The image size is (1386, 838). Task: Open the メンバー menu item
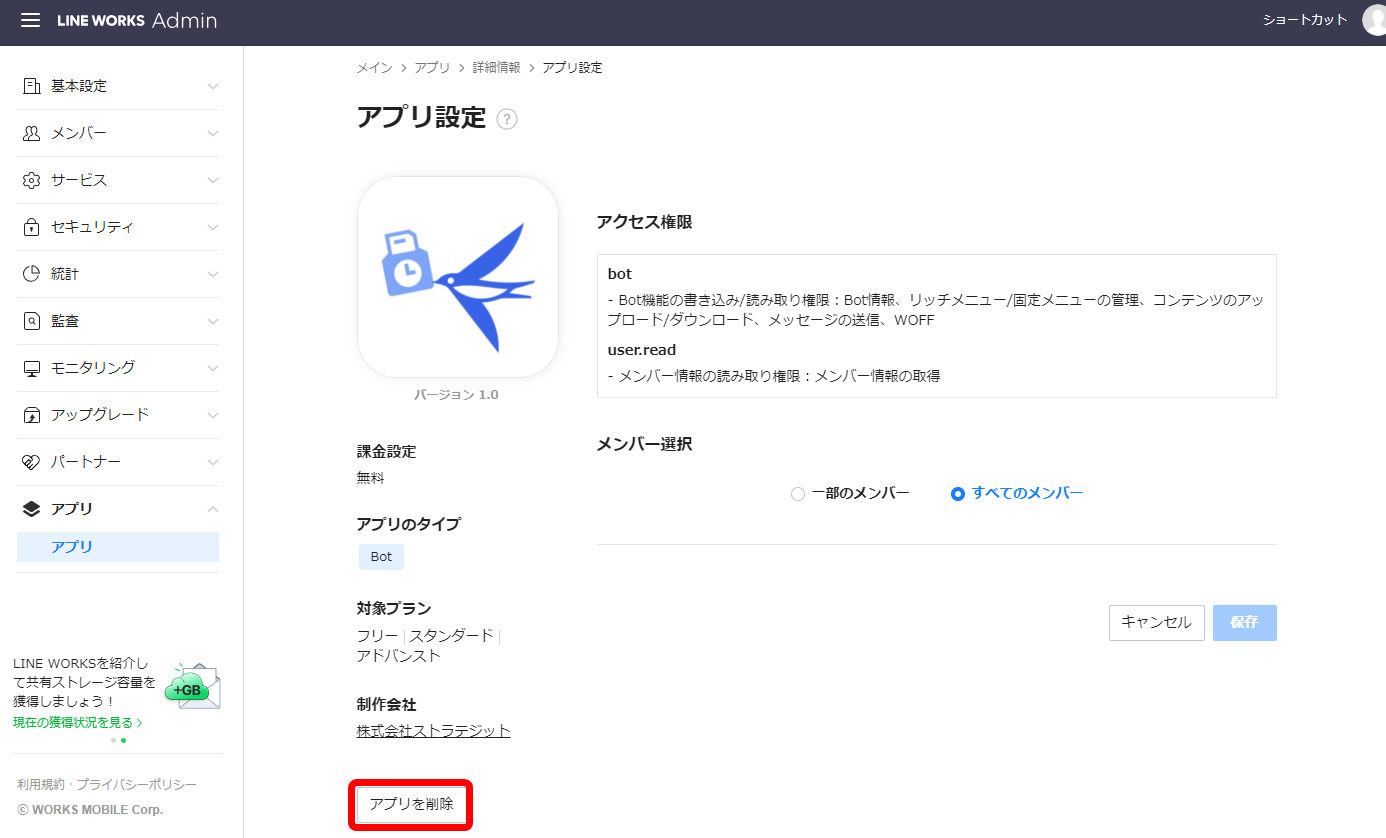point(118,133)
